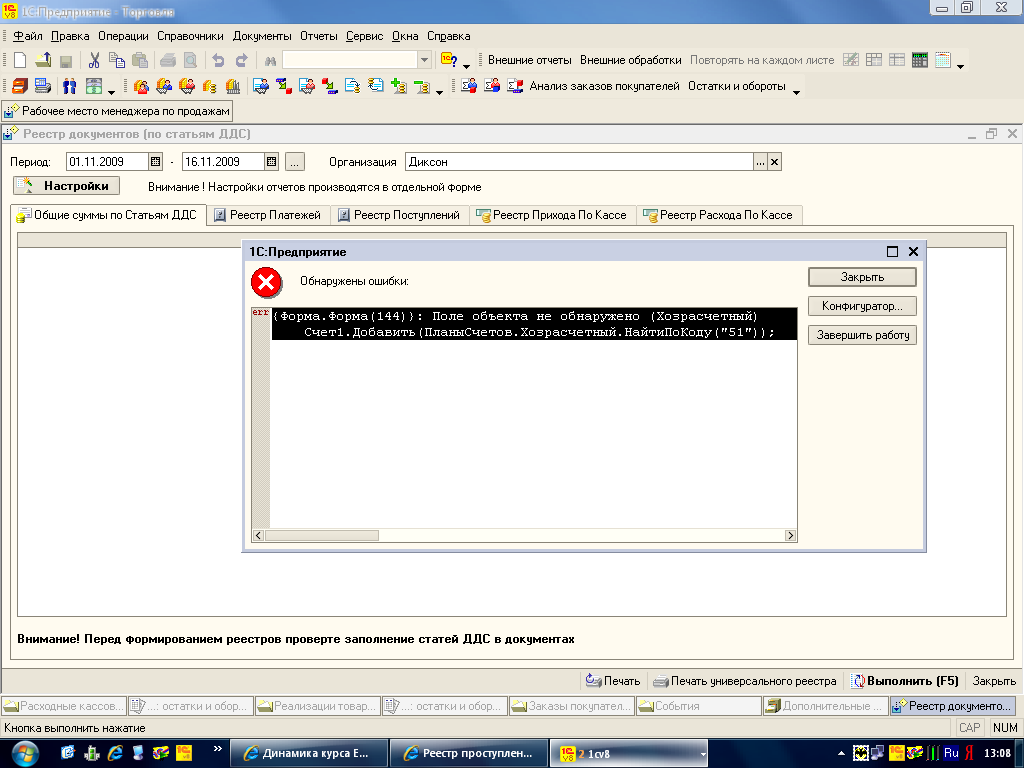Click the 1C help question mark icon
Viewport: 1024px width, 768px height.
coord(449,60)
